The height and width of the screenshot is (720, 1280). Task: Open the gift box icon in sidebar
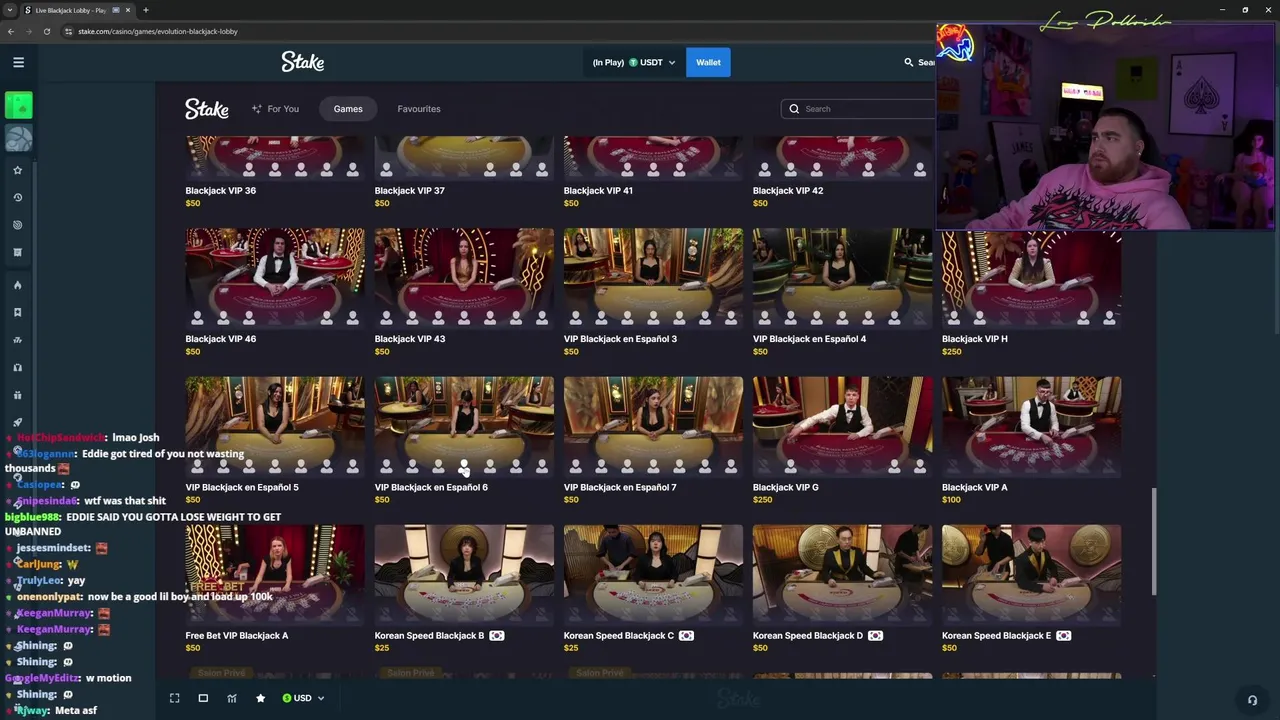click(17, 395)
